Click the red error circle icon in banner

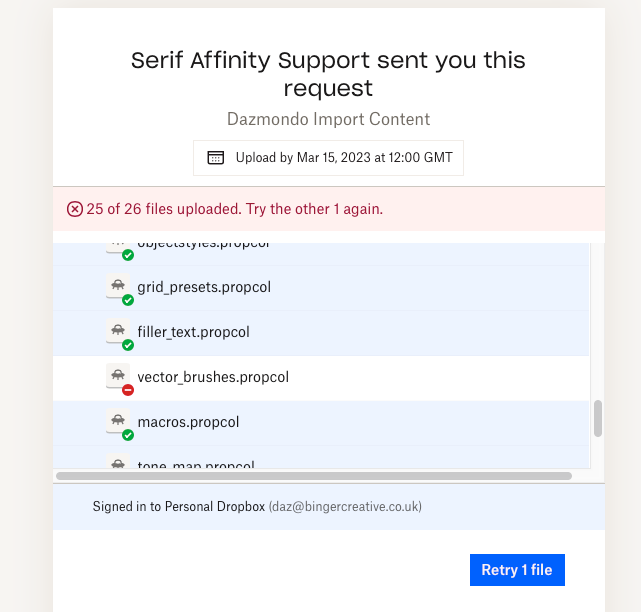tap(75, 209)
